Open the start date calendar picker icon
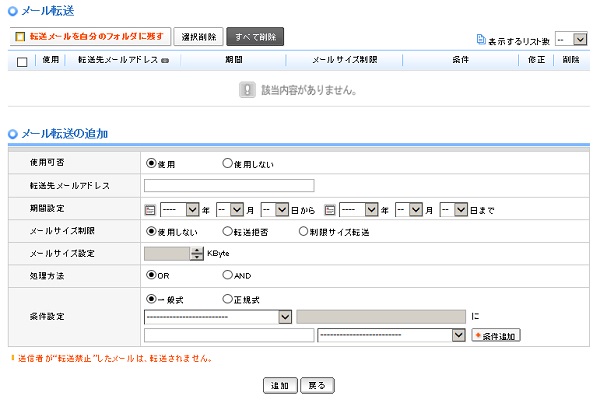 click(151, 210)
